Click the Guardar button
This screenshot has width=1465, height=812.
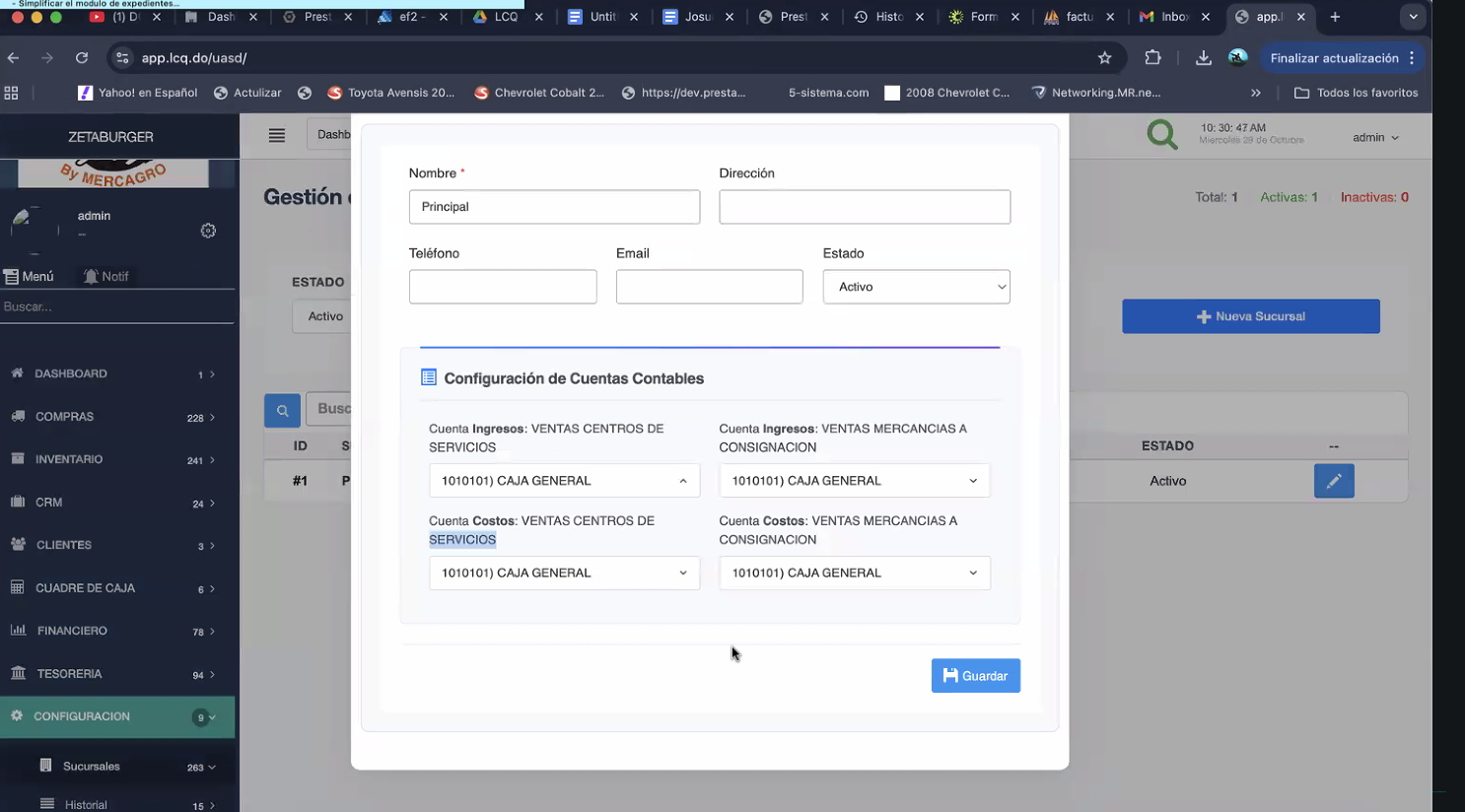click(975, 676)
